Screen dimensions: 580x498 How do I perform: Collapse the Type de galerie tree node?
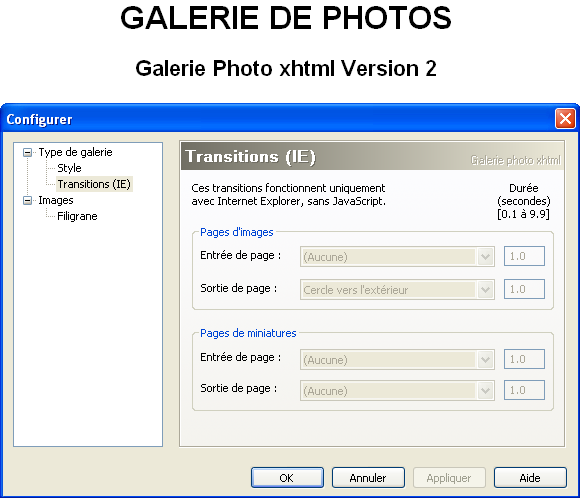click(27, 152)
